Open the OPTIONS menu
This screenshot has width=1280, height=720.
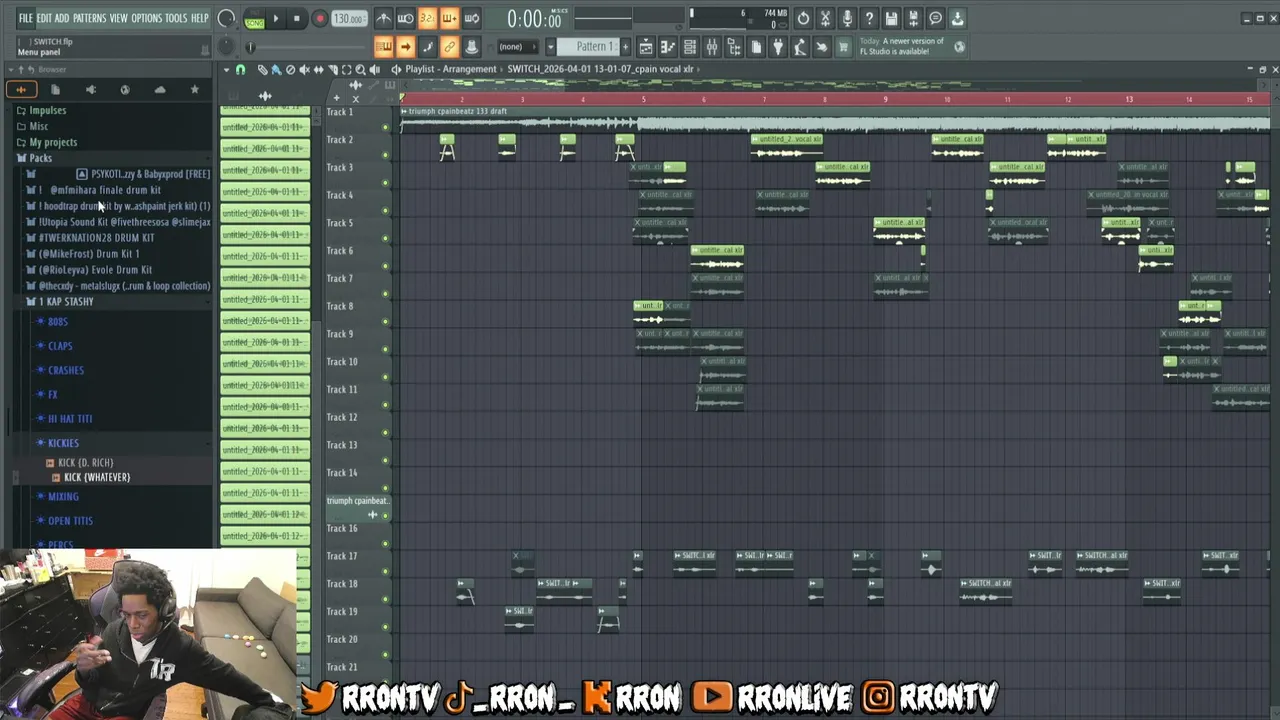(x=146, y=18)
